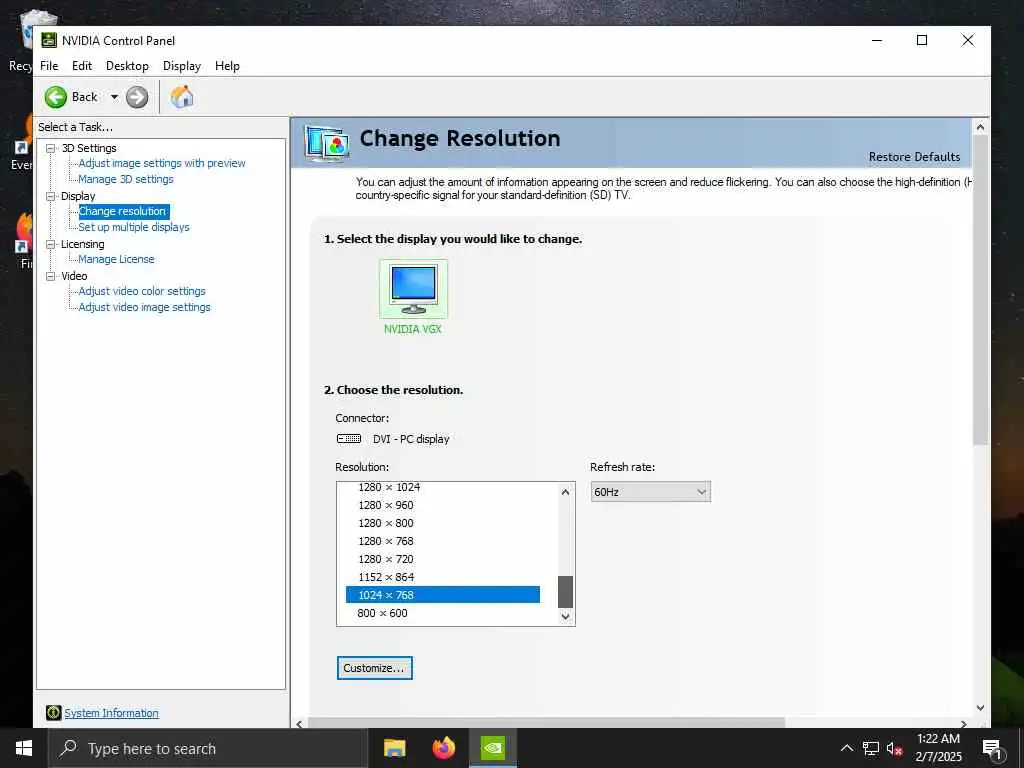
Task: Launch Firefox from the taskbar
Action: [443, 748]
